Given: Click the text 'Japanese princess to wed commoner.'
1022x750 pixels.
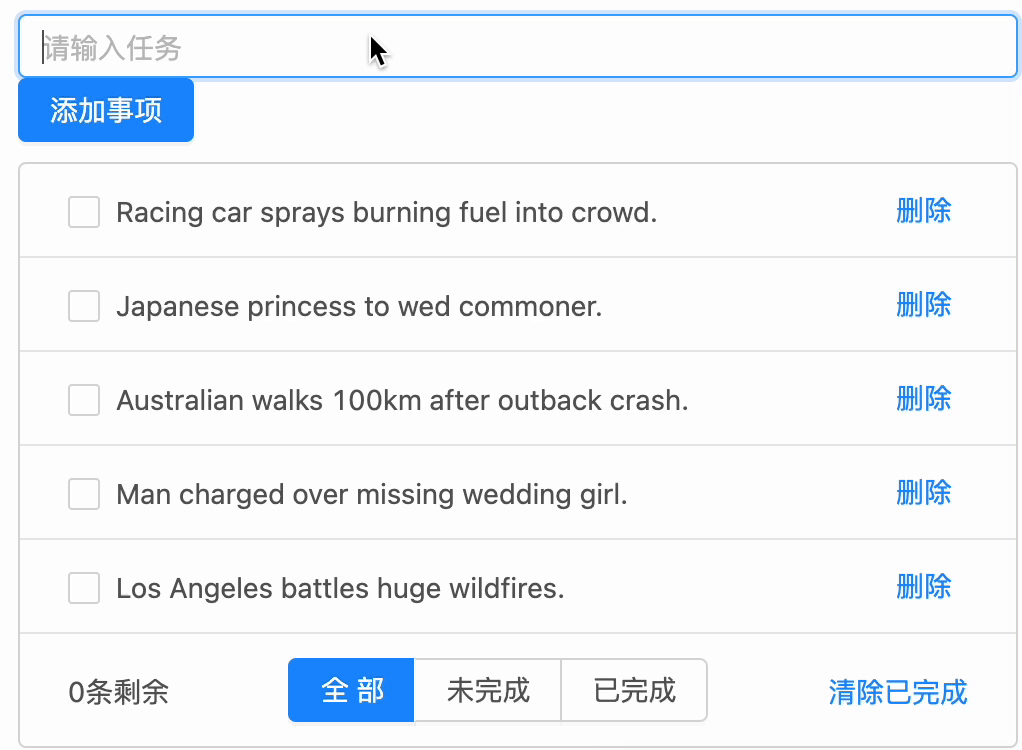Looking at the screenshot, I should (x=359, y=306).
